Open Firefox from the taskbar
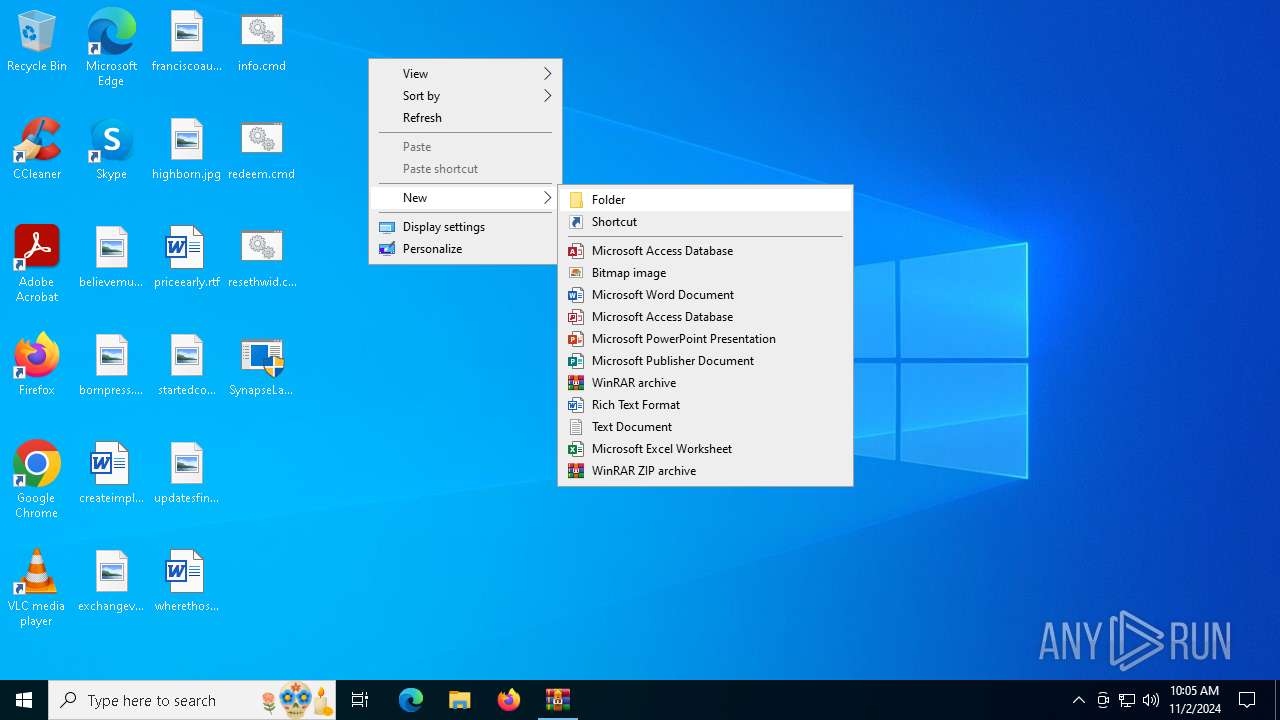Viewport: 1280px width, 720px height. click(x=508, y=700)
